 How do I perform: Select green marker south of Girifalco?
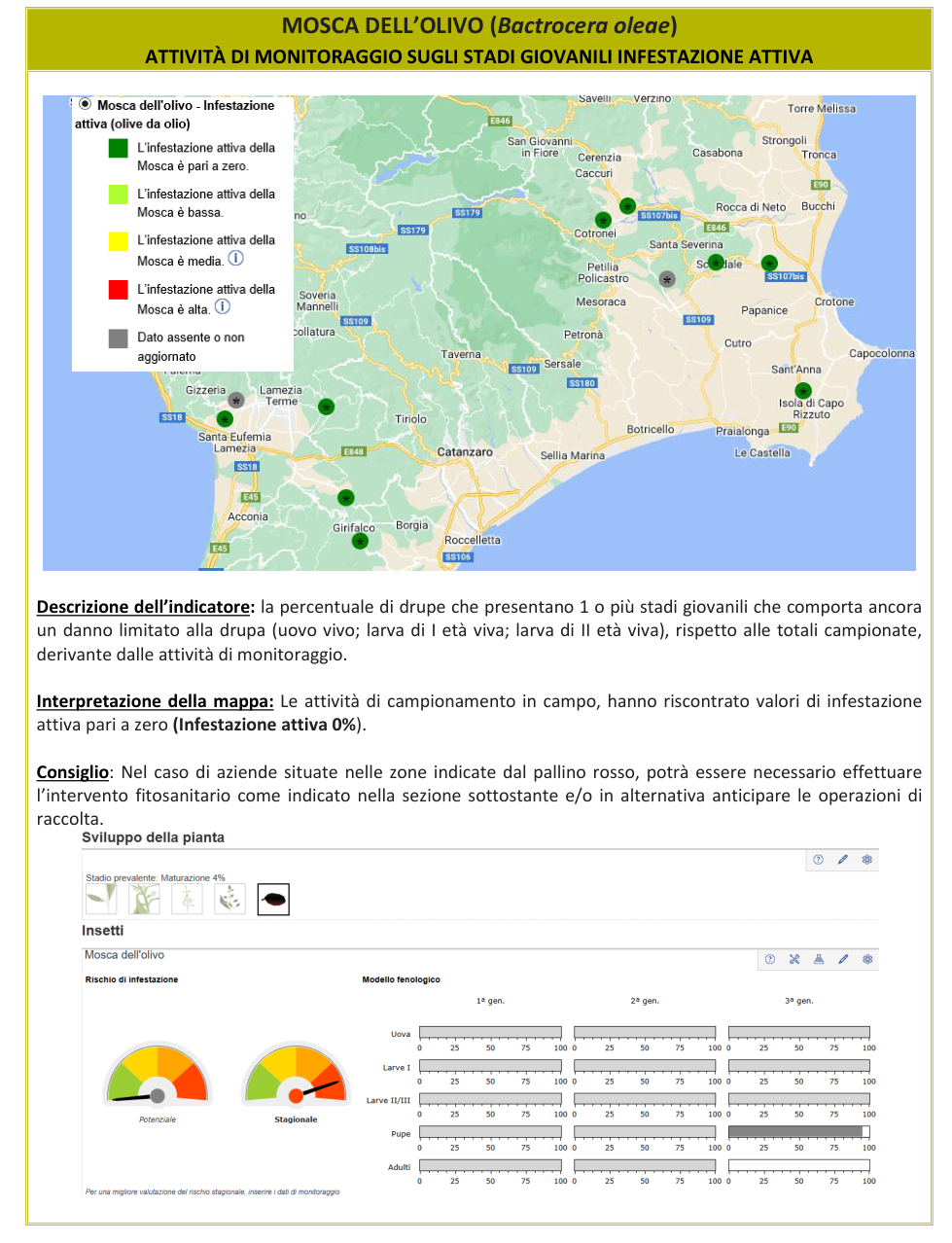click(360, 541)
